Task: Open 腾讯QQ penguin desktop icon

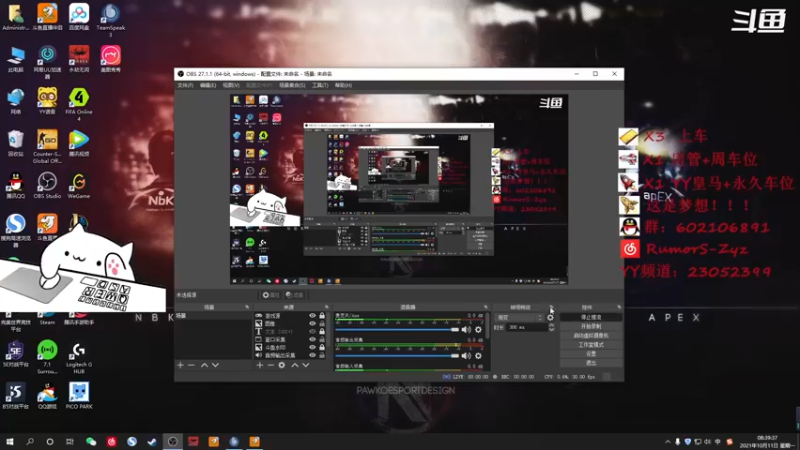Action: coord(15,185)
